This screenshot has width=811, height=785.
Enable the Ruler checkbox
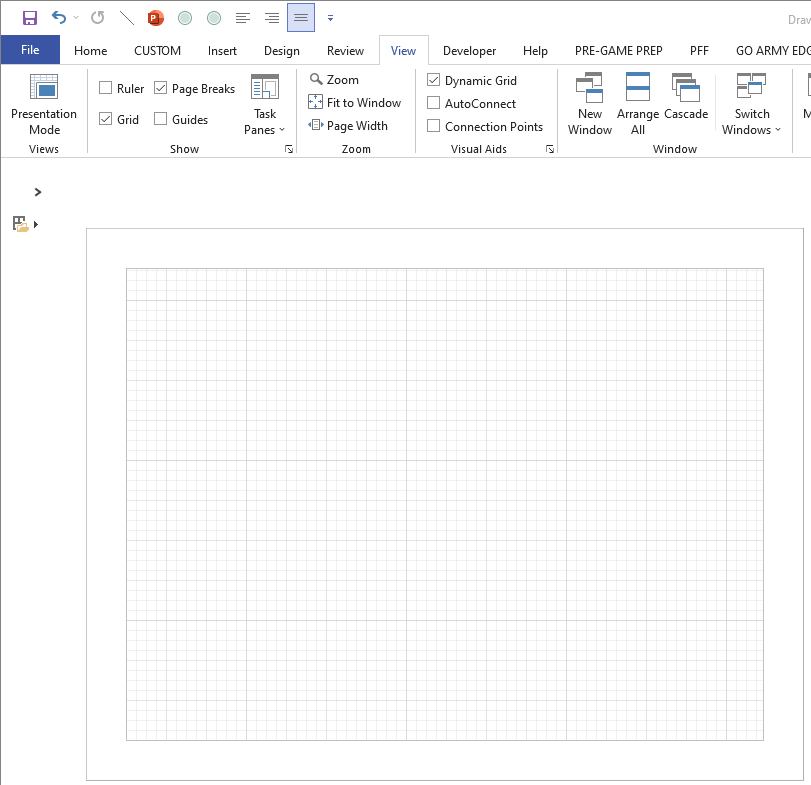106,88
